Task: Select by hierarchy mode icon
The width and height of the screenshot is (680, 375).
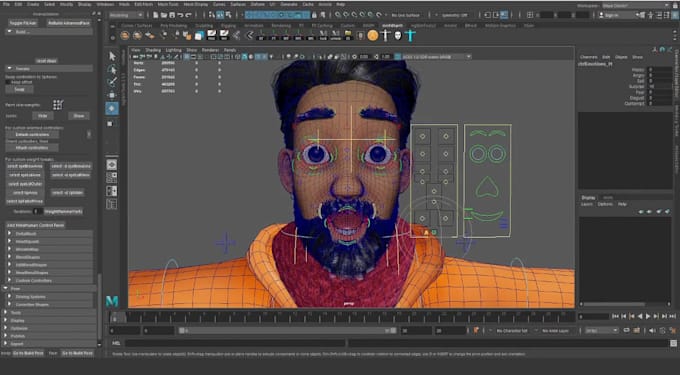Action: [x=212, y=15]
